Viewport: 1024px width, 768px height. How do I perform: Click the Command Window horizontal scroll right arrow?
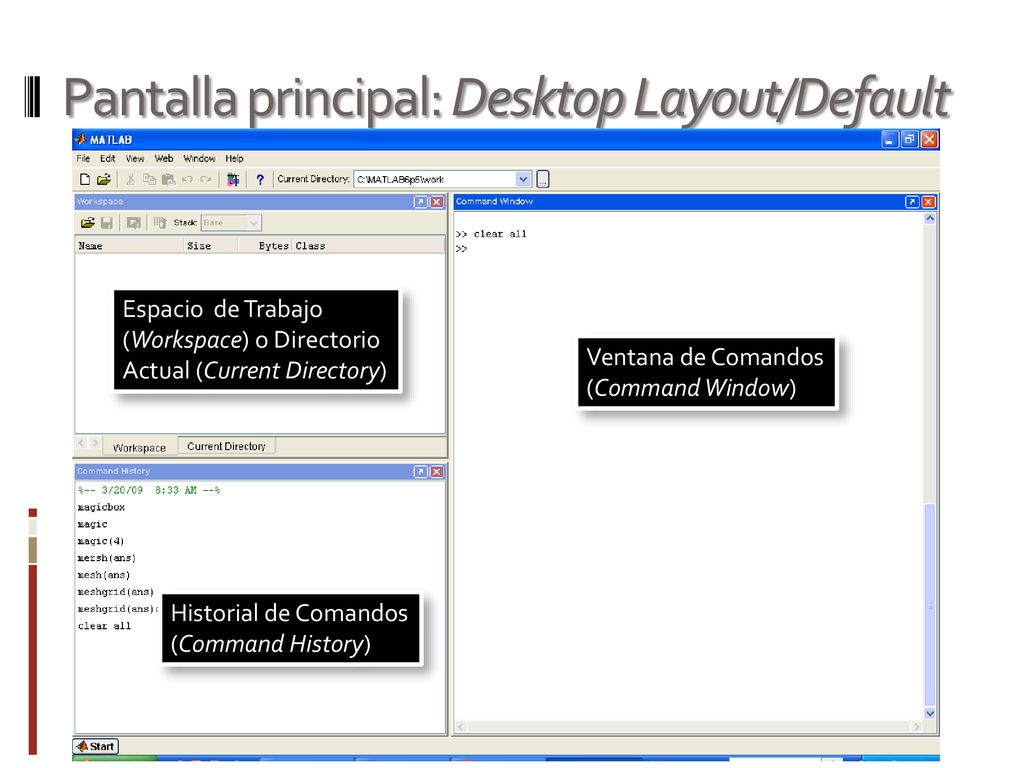tap(917, 726)
